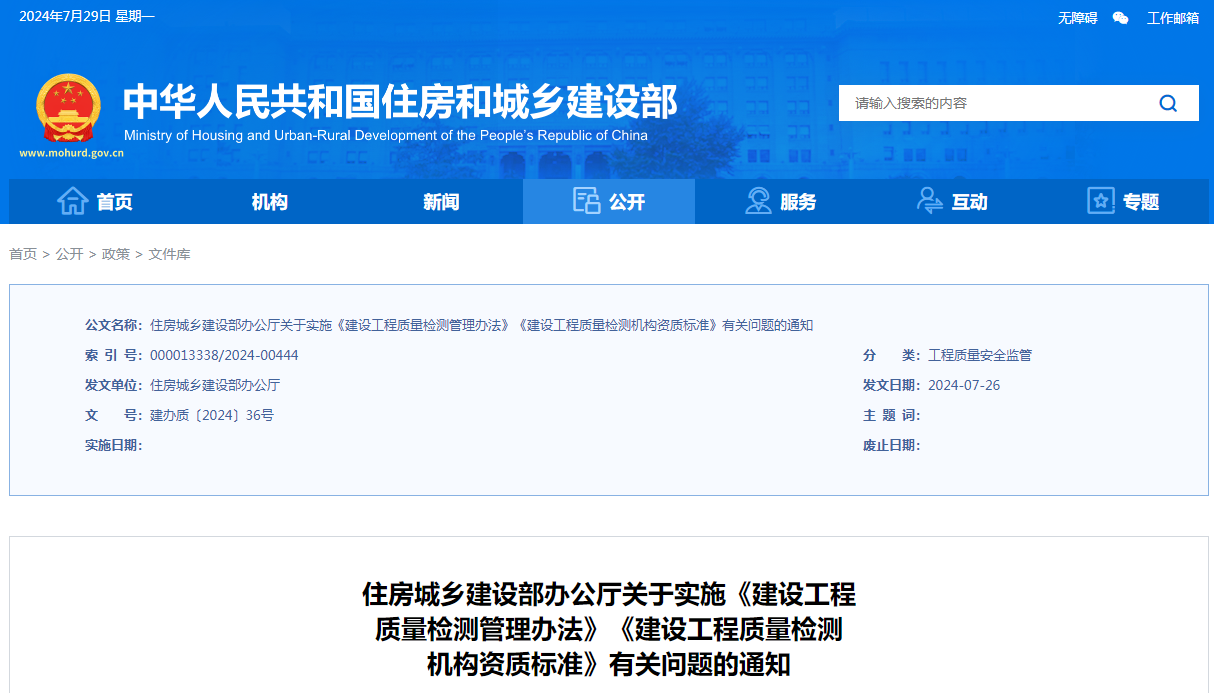Viewport: 1214px width, 693px height.
Task: Open the 专题 navigation label
Action: click(1141, 202)
